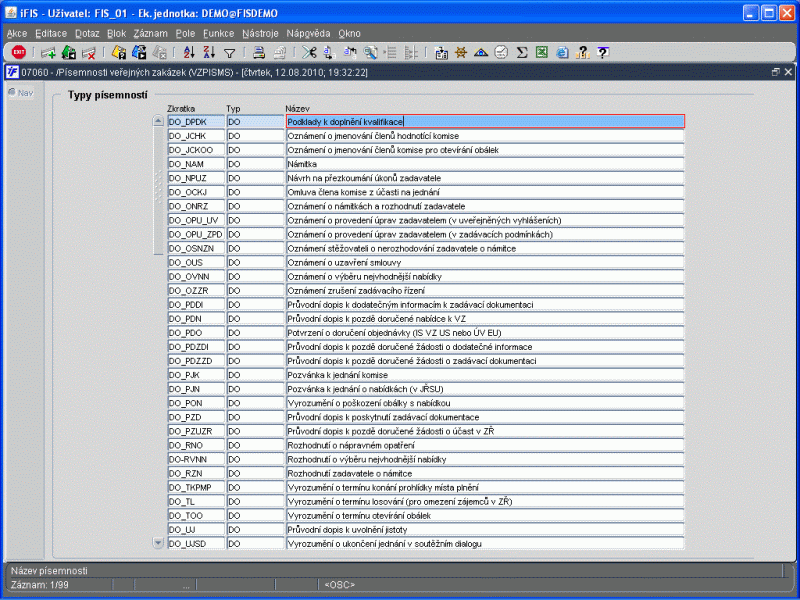Click Název 'Pozvánka k jednání komise'
800x600 pixels.
[485, 375]
